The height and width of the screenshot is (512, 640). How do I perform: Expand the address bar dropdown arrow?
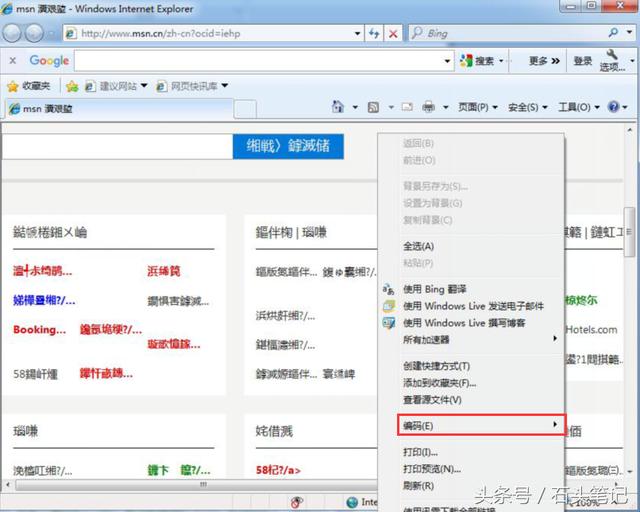point(357,33)
